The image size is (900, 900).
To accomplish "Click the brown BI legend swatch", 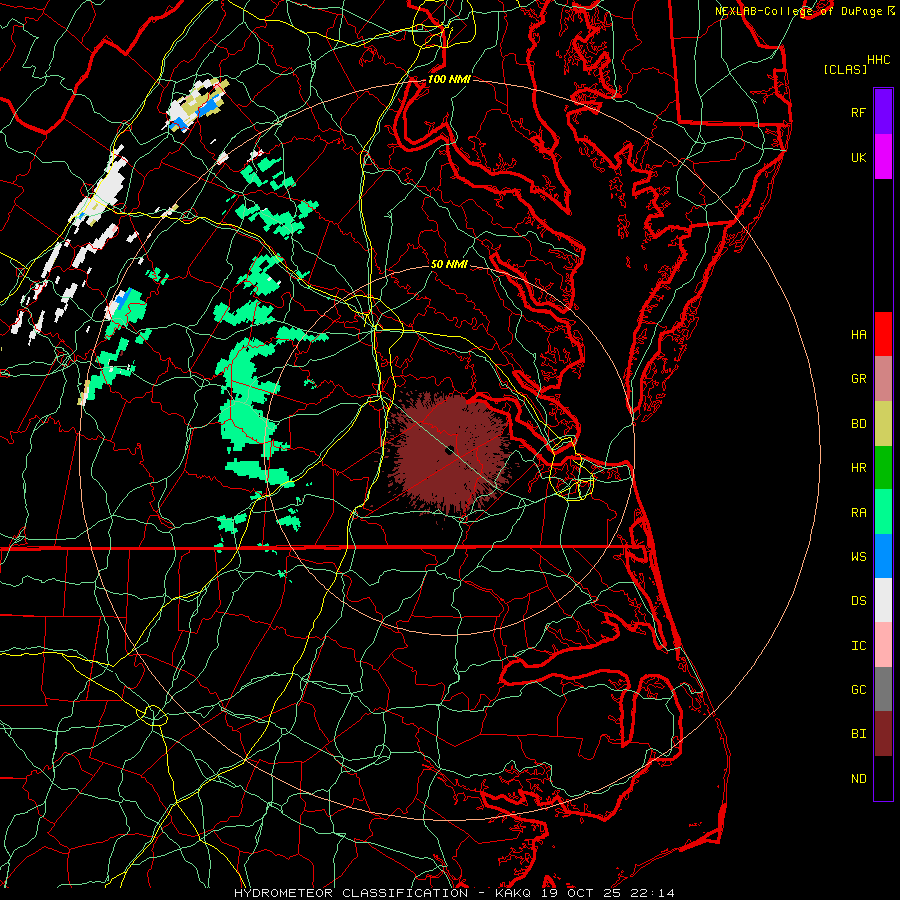I will pyautogui.click(x=883, y=734).
